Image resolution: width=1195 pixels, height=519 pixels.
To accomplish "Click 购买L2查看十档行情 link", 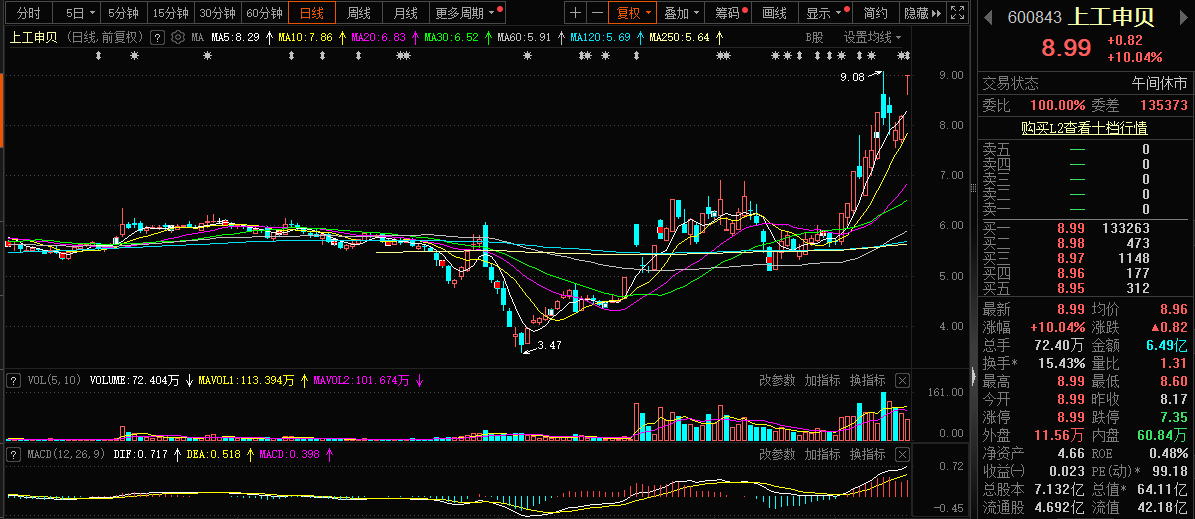I will 1083,127.
